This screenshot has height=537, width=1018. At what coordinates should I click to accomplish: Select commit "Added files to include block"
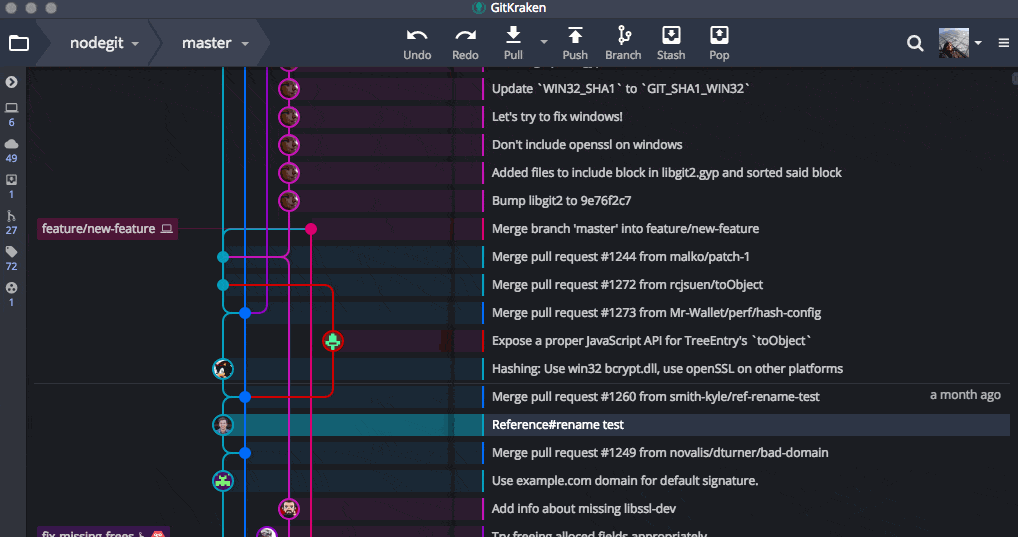pyautogui.click(x=667, y=173)
